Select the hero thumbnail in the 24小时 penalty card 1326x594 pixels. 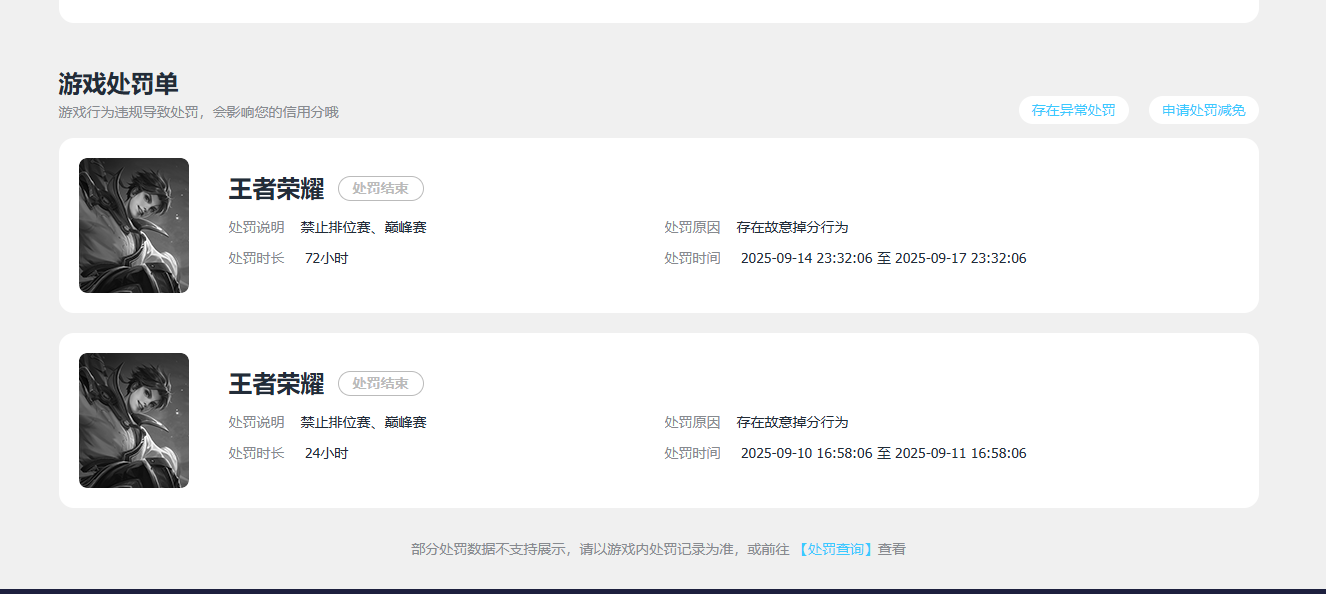(134, 421)
